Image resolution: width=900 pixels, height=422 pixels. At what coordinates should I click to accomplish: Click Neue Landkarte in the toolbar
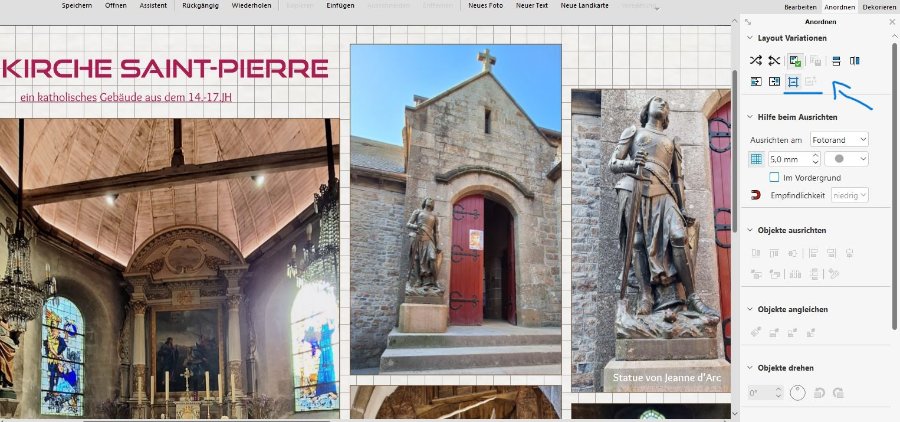584,6
